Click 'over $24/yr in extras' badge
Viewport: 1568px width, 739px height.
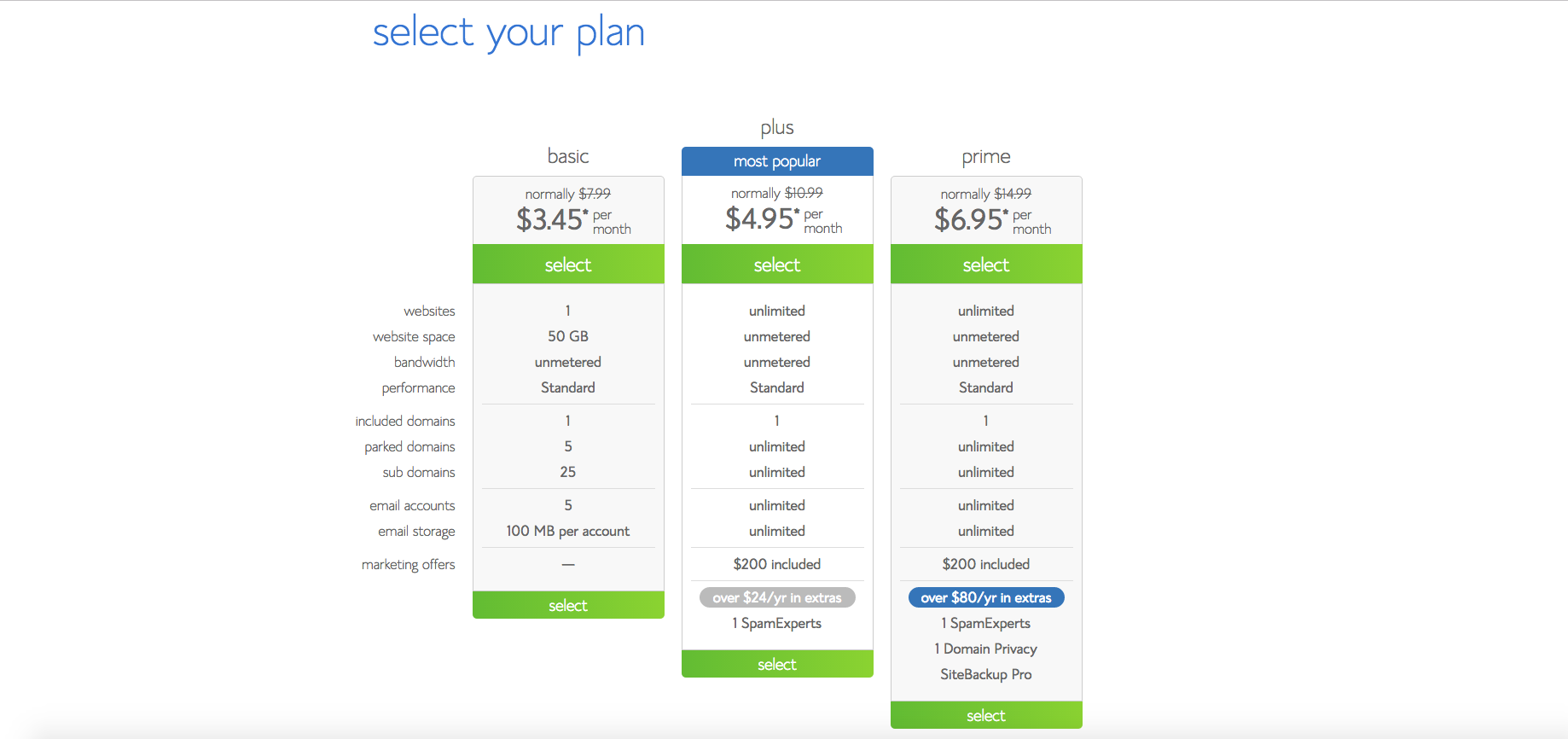coord(777,597)
